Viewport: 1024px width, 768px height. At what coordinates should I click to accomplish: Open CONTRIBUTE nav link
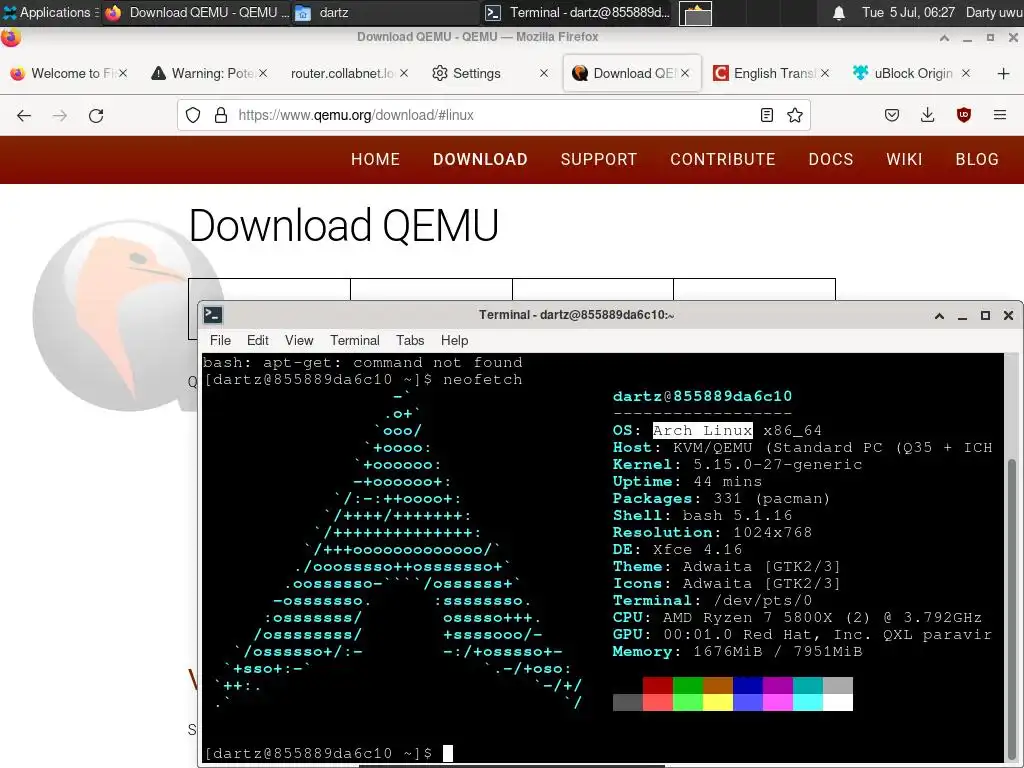click(x=722, y=159)
